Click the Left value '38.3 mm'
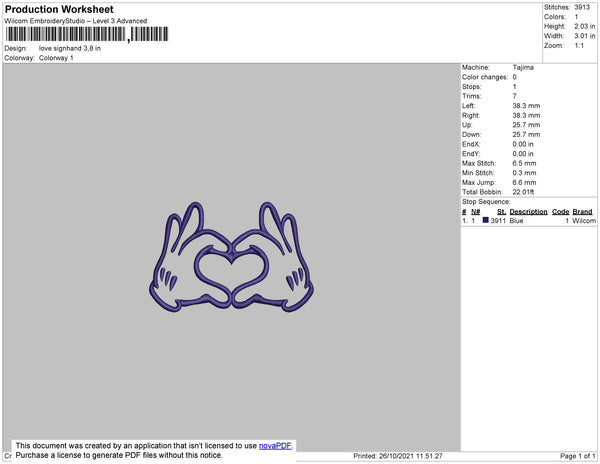600x464 pixels. coord(526,106)
